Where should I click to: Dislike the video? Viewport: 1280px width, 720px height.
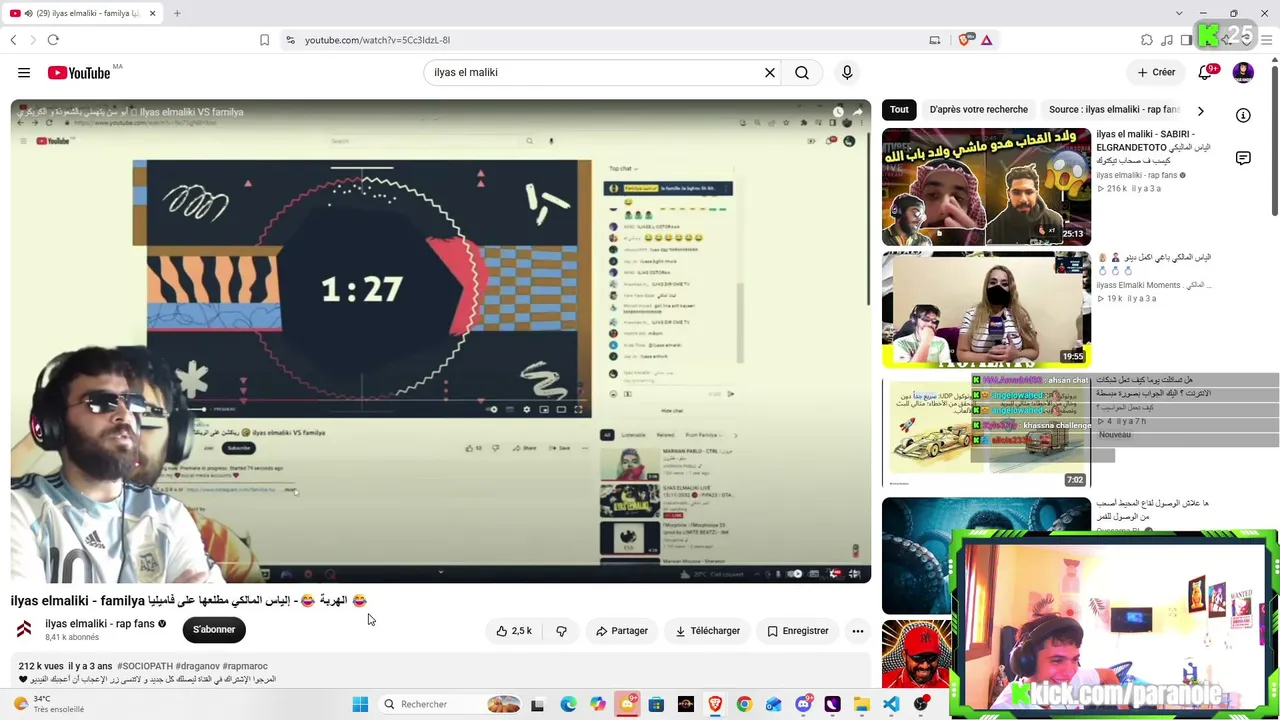click(x=561, y=631)
